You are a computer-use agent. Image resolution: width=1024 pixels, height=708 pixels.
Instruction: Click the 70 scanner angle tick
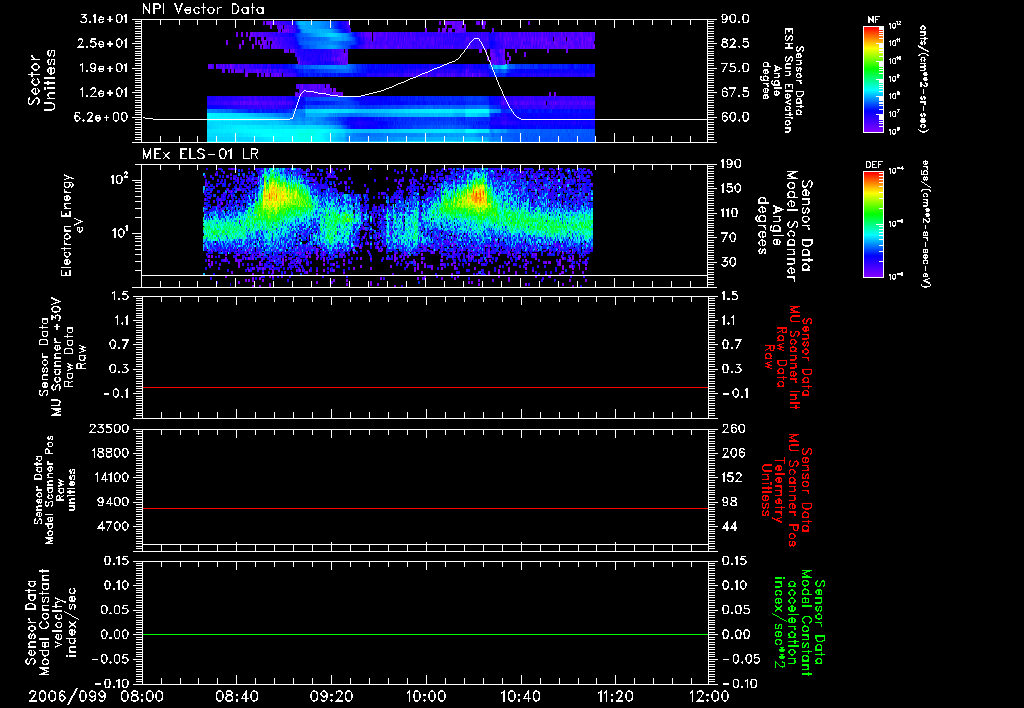point(728,238)
